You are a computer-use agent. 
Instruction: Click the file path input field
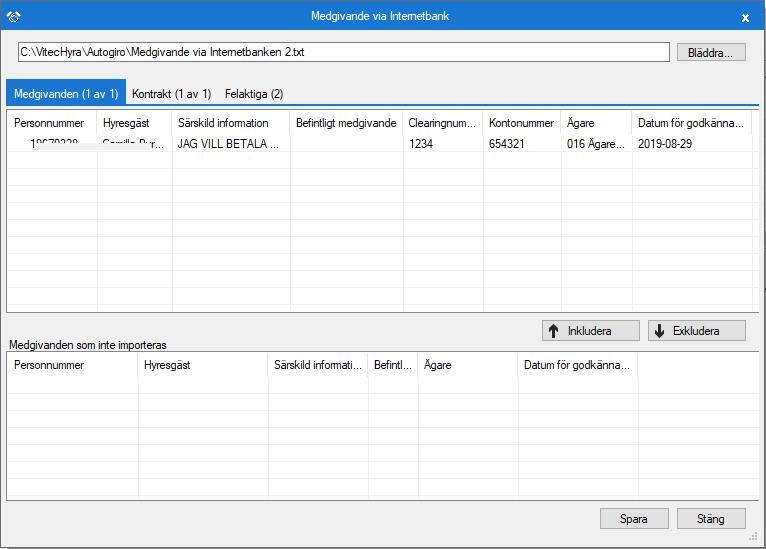[x=343, y=52]
